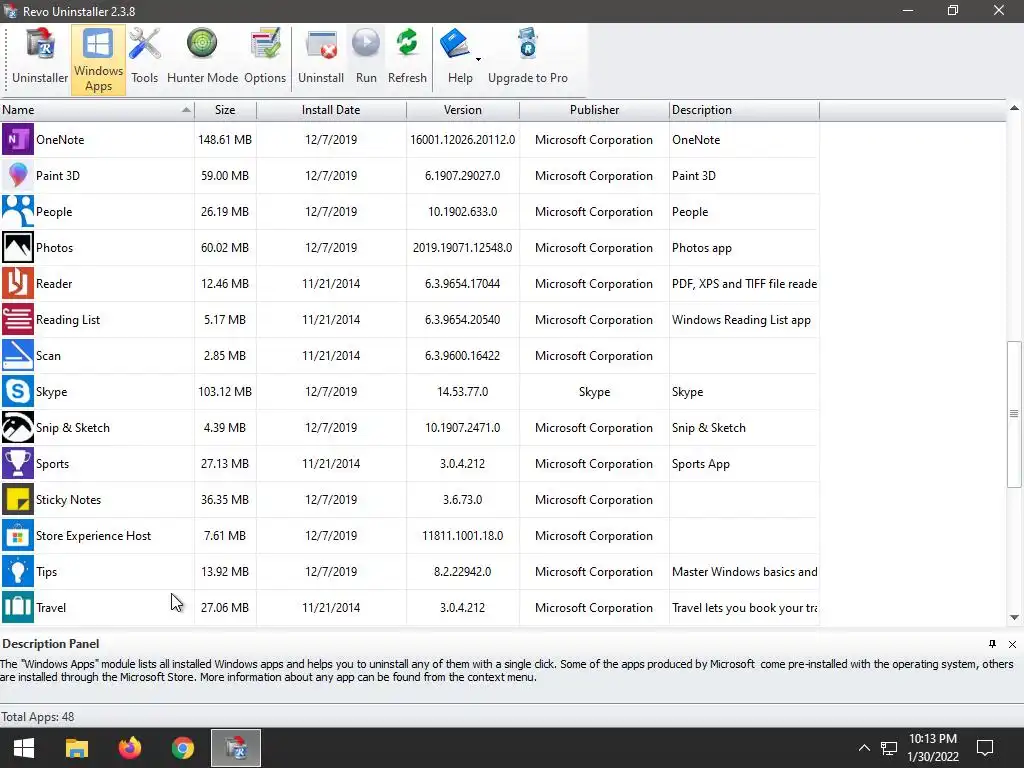Select the Photos app icon
1024x768 pixels.
click(x=18, y=248)
